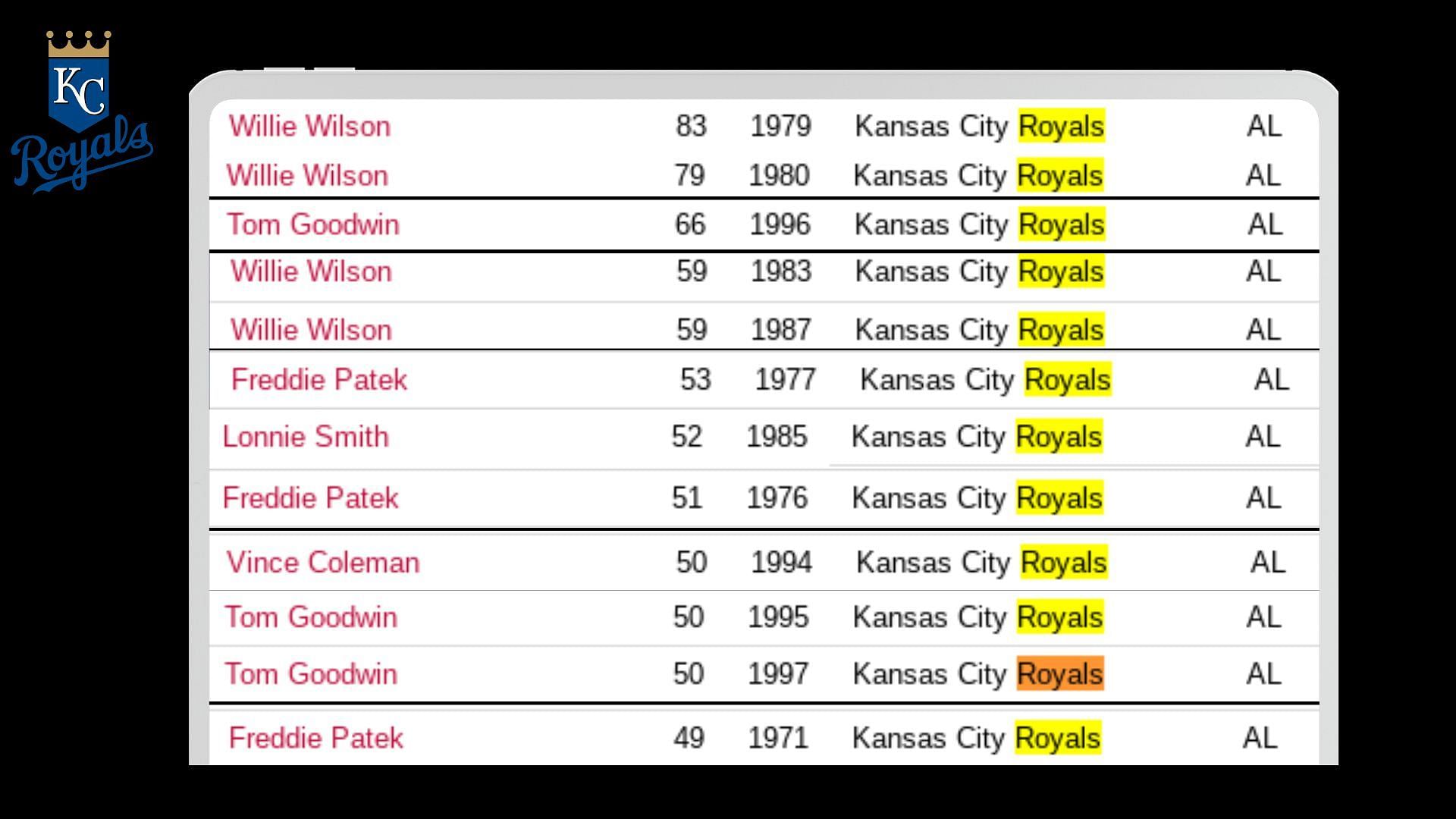
Task: Click the AL indicator for Vince Coleman 1994
Action: click(1262, 561)
